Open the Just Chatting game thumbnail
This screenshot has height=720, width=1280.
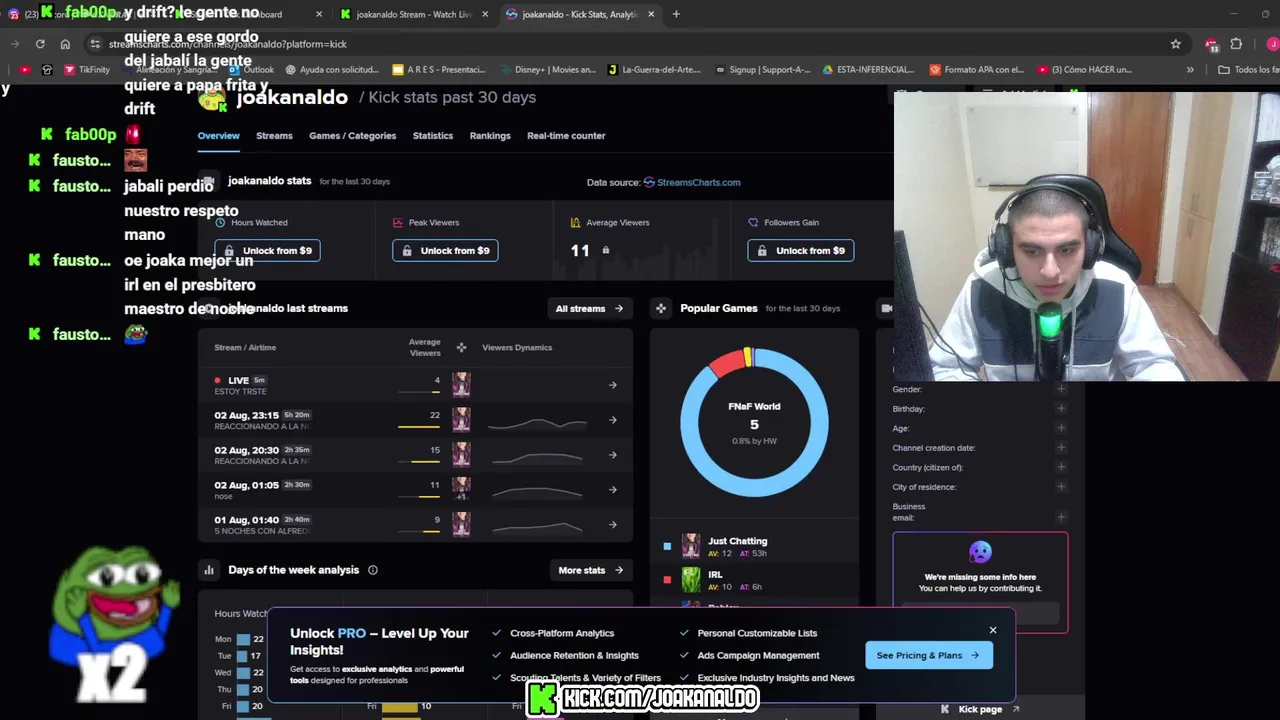coord(691,546)
